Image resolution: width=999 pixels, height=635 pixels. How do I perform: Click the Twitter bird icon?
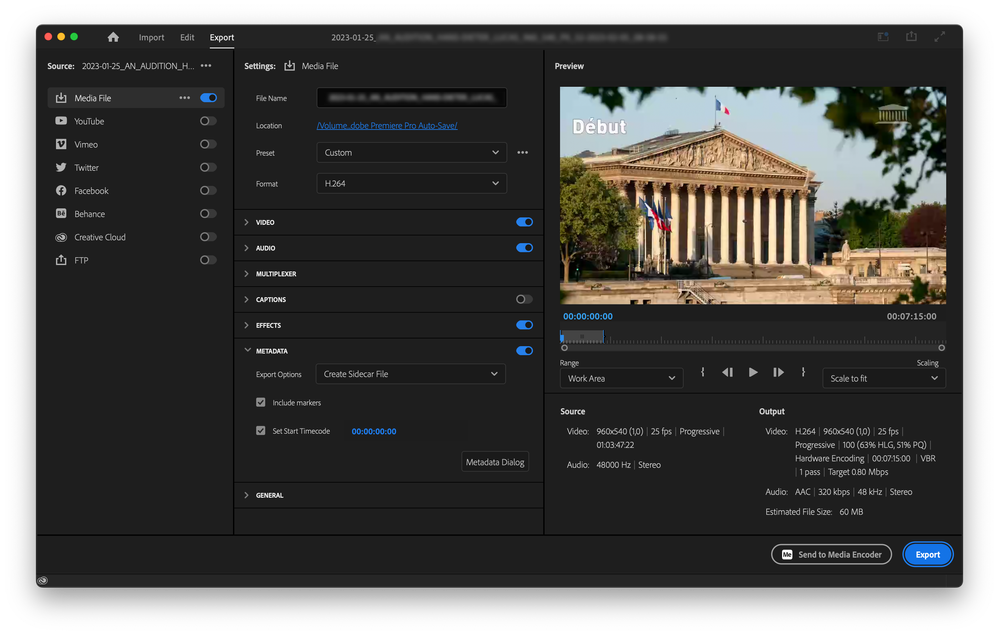point(61,168)
